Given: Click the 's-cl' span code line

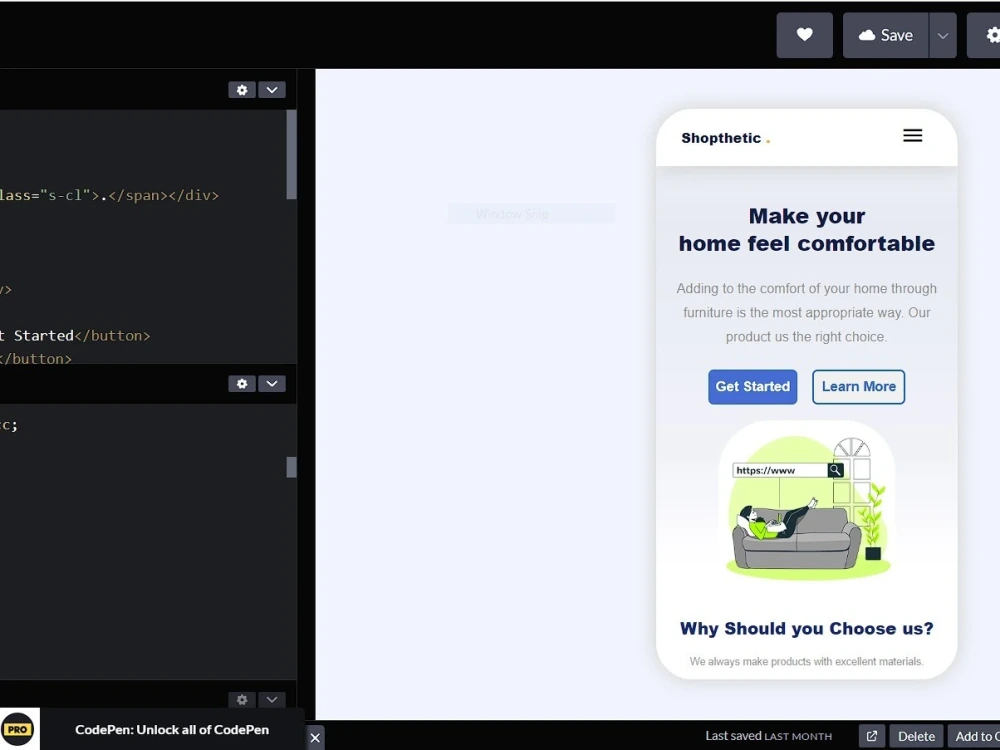Looking at the screenshot, I should (109, 195).
